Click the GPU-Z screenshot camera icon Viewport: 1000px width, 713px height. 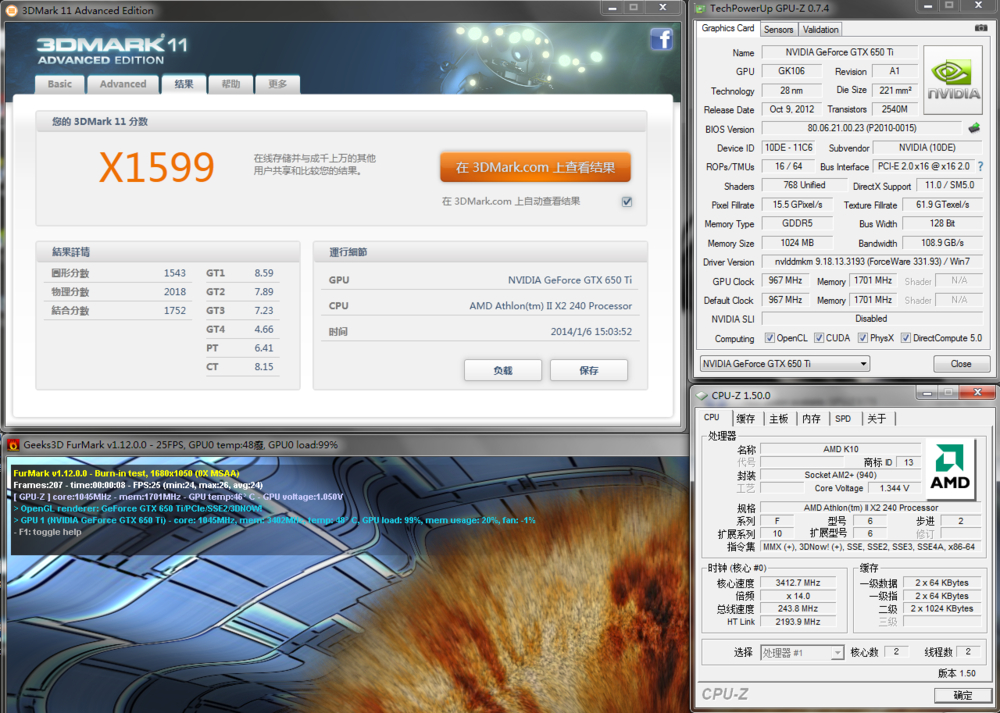coord(981,28)
